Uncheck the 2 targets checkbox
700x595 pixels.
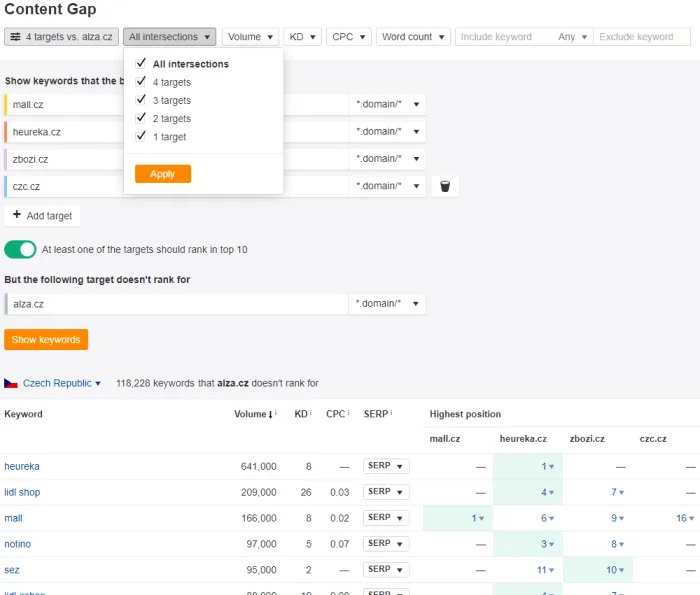pyautogui.click(x=141, y=118)
